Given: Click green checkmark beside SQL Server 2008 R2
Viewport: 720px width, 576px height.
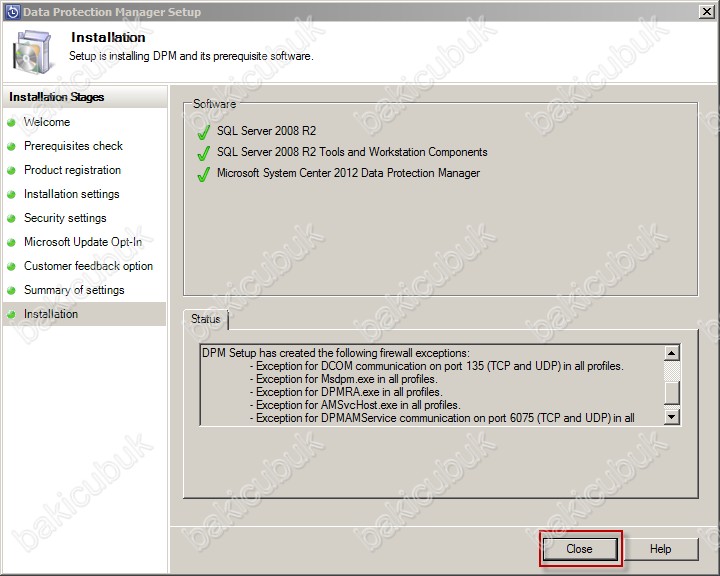Looking at the screenshot, I should tap(203, 132).
